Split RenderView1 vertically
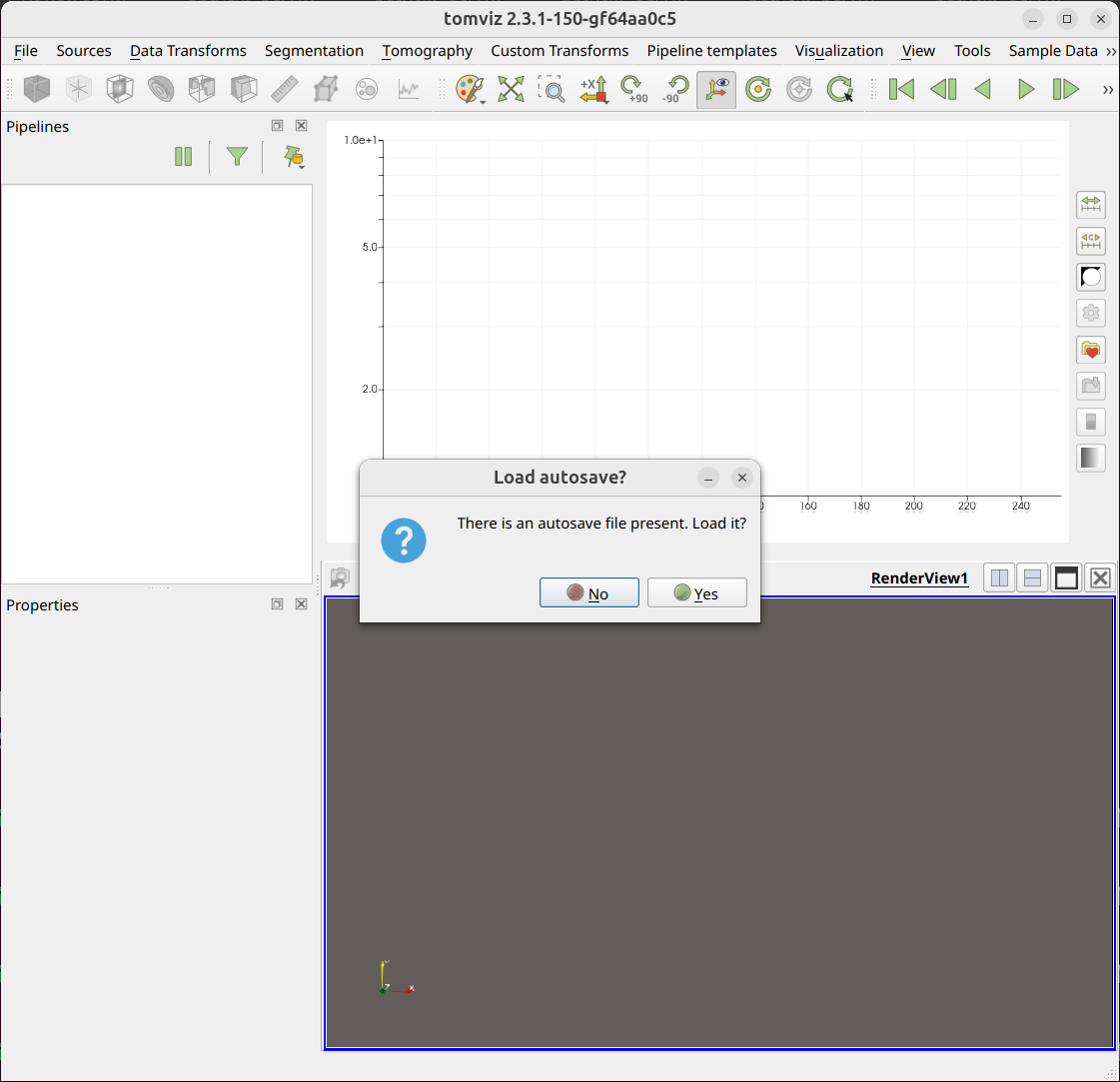The image size is (1120, 1082). coord(1032,577)
